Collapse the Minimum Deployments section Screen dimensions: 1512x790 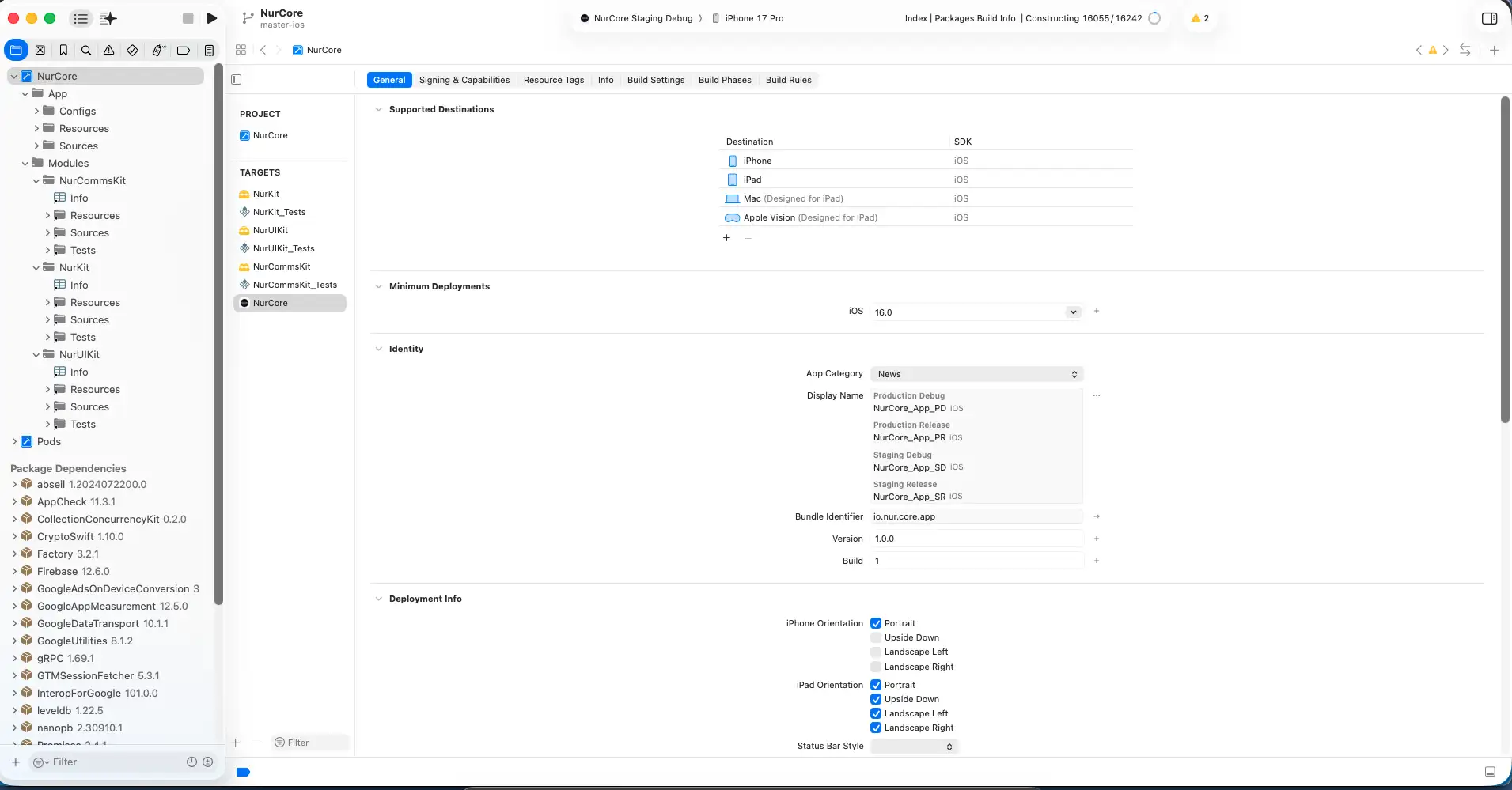378,286
